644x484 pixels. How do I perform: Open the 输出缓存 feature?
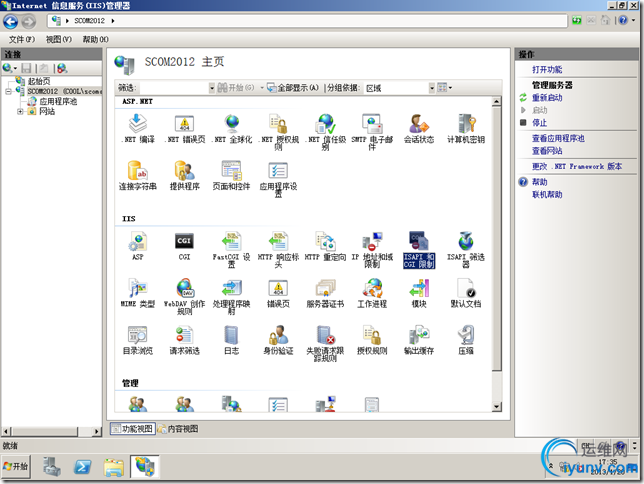coord(419,340)
